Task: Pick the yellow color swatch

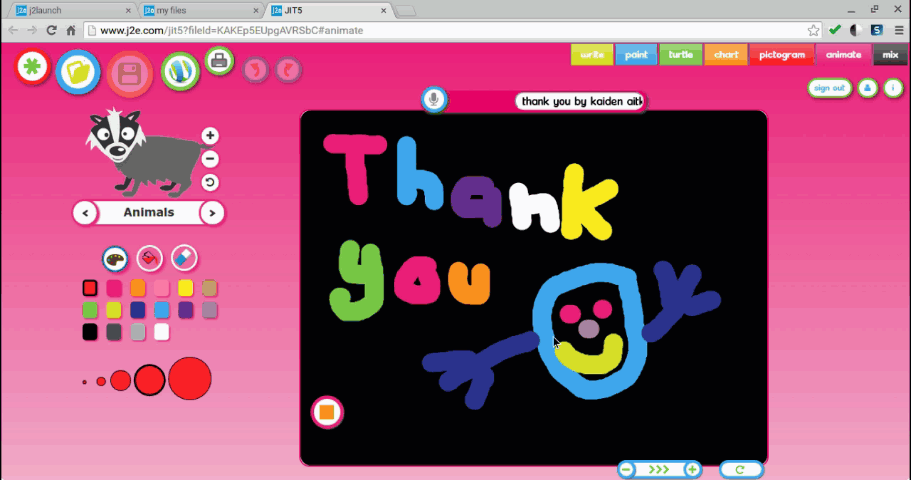Action: (185, 288)
